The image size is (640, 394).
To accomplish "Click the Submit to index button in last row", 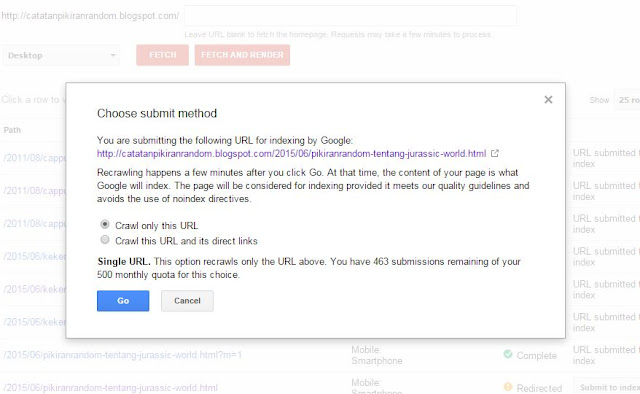I will 607,387.
